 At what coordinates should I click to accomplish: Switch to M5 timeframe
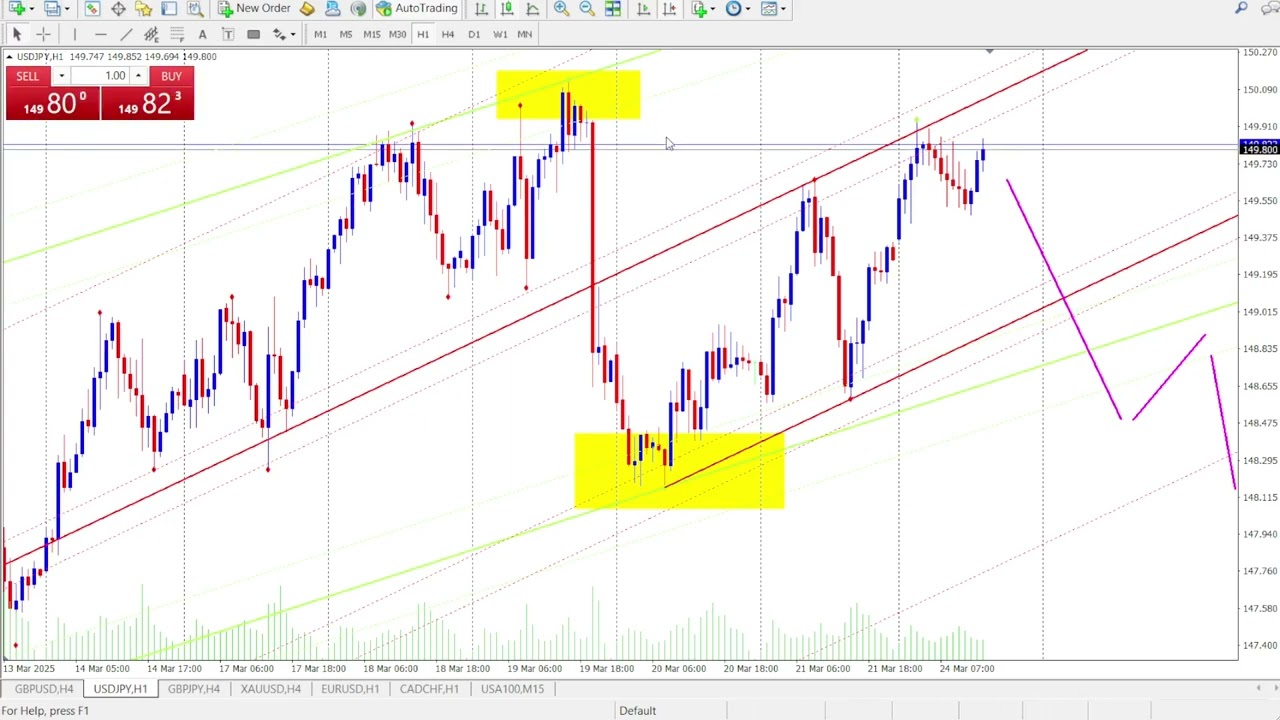coord(346,34)
